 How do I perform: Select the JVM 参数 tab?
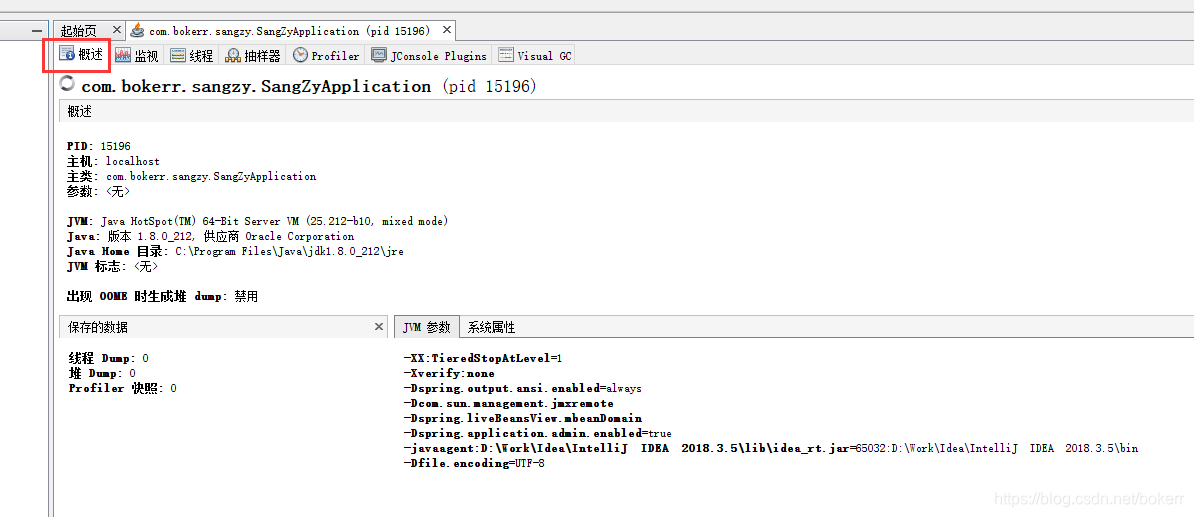click(426, 327)
